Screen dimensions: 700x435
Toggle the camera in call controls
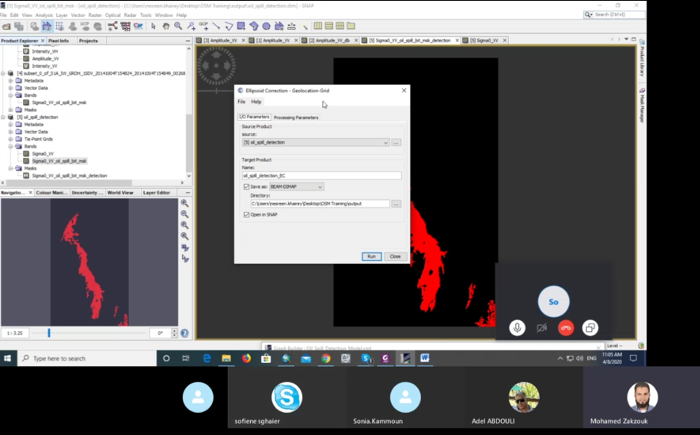pyautogui.click(x=542, y=328)
